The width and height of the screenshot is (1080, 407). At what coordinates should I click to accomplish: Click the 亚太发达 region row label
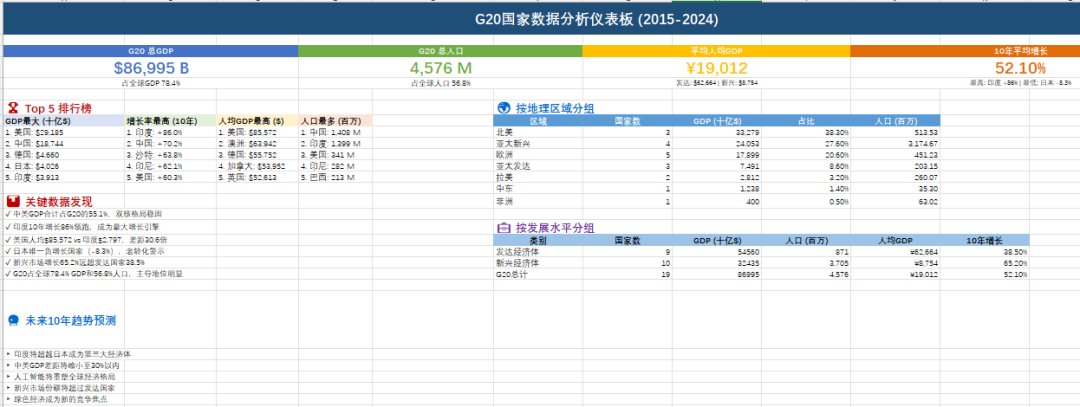pos(510,166)
